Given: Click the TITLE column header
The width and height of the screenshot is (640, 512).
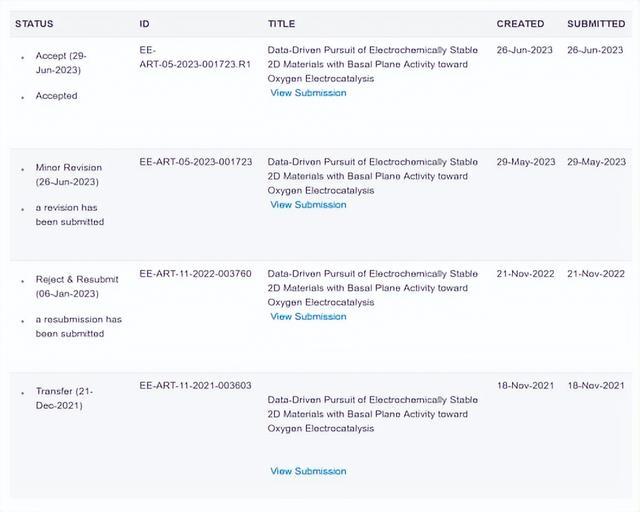Looking at the screenshot, I should pos(281,24).
